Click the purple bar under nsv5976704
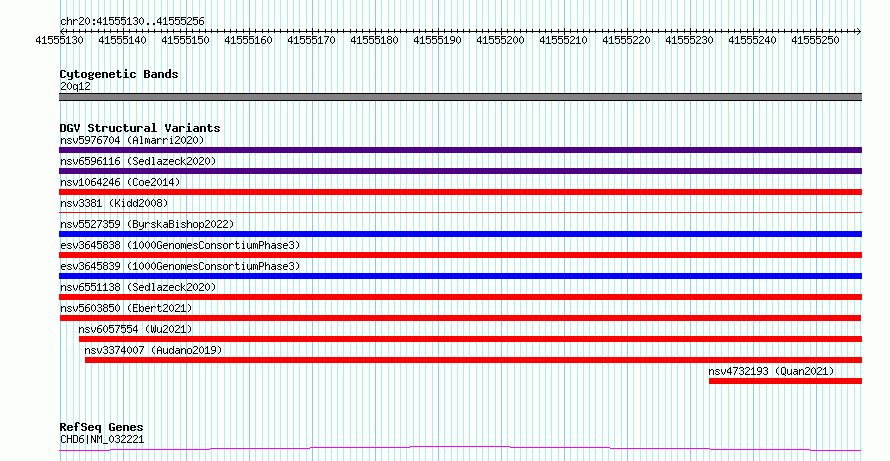 pyautogui.click(x=460, y=150)
